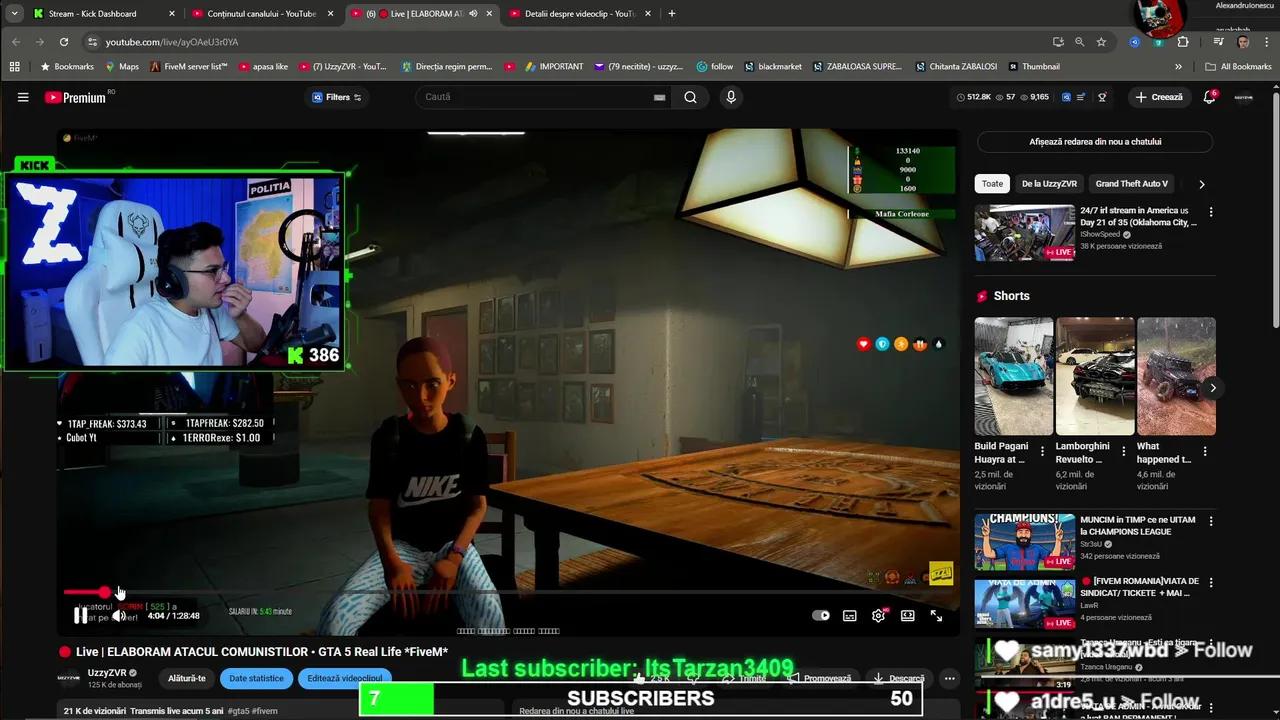This screenshot has height=720, width=1280.
Task: Mute the video volume speaker
Action: pos(118,616)
